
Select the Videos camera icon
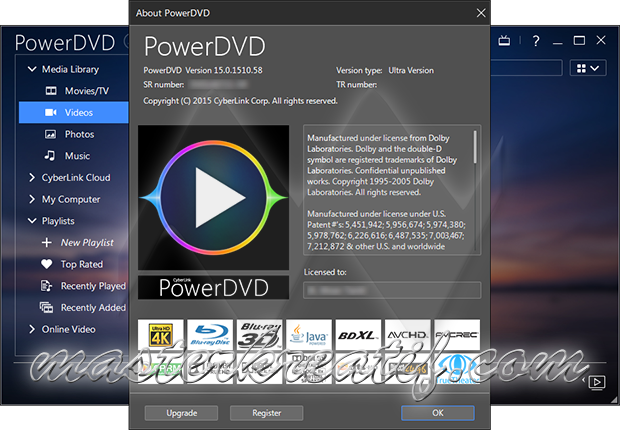click(x=51, y=112)
